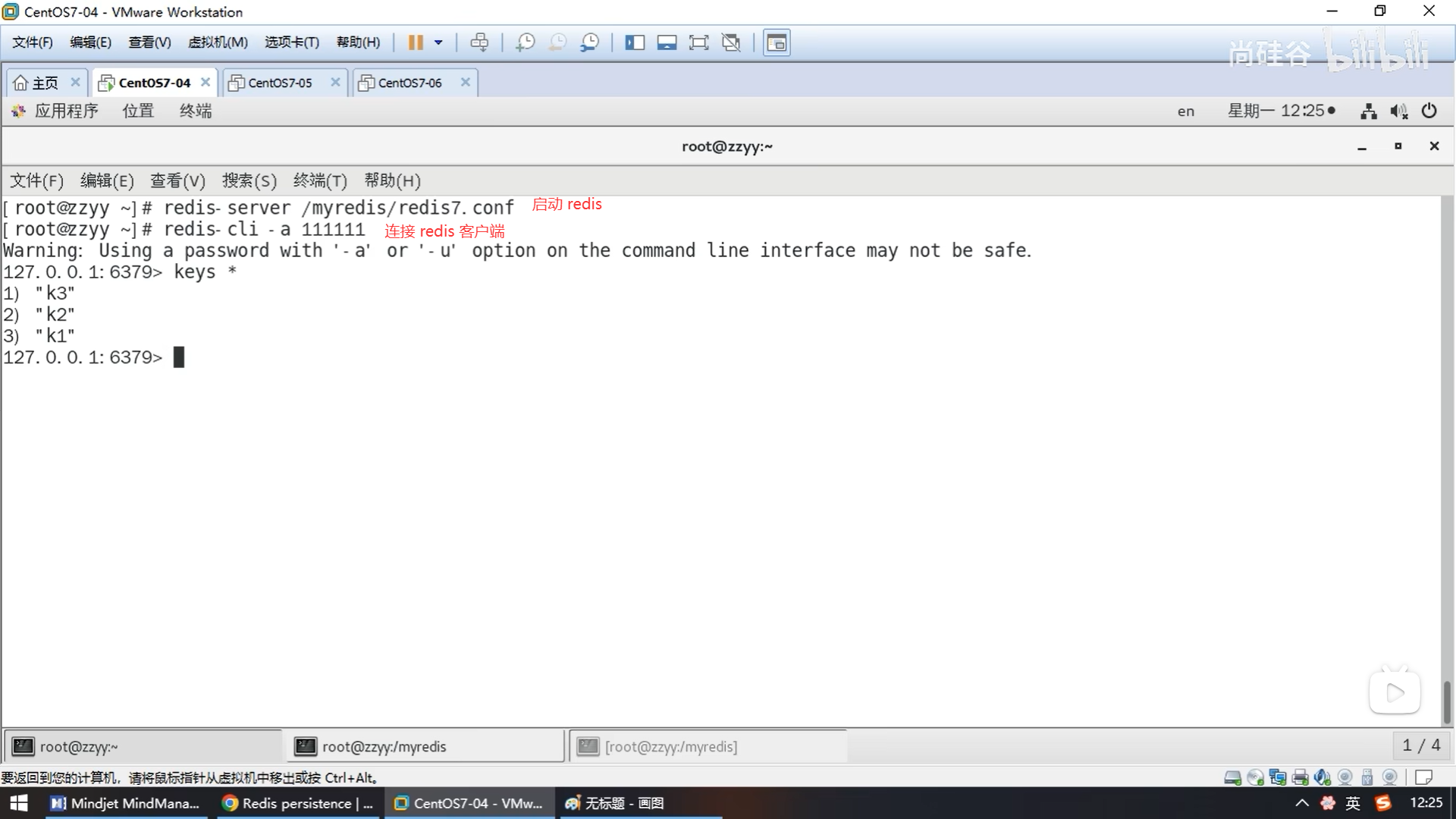Pause the virtual machine with the pause icon

415,42
